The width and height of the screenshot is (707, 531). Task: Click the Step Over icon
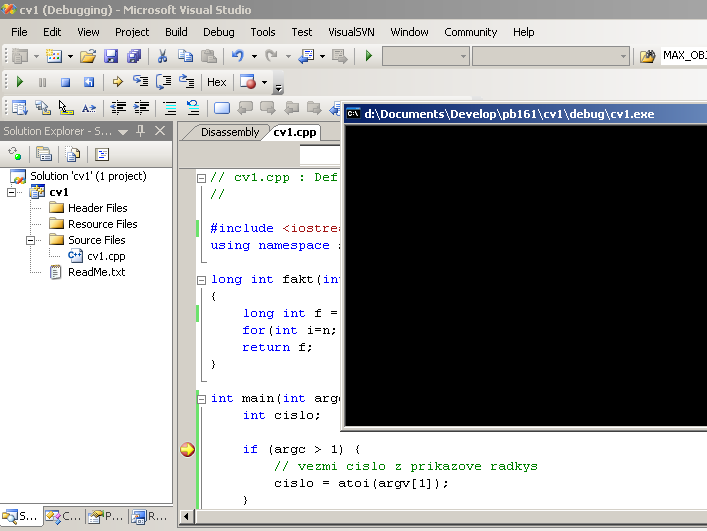pyautogui.click(x=164, y=82)
